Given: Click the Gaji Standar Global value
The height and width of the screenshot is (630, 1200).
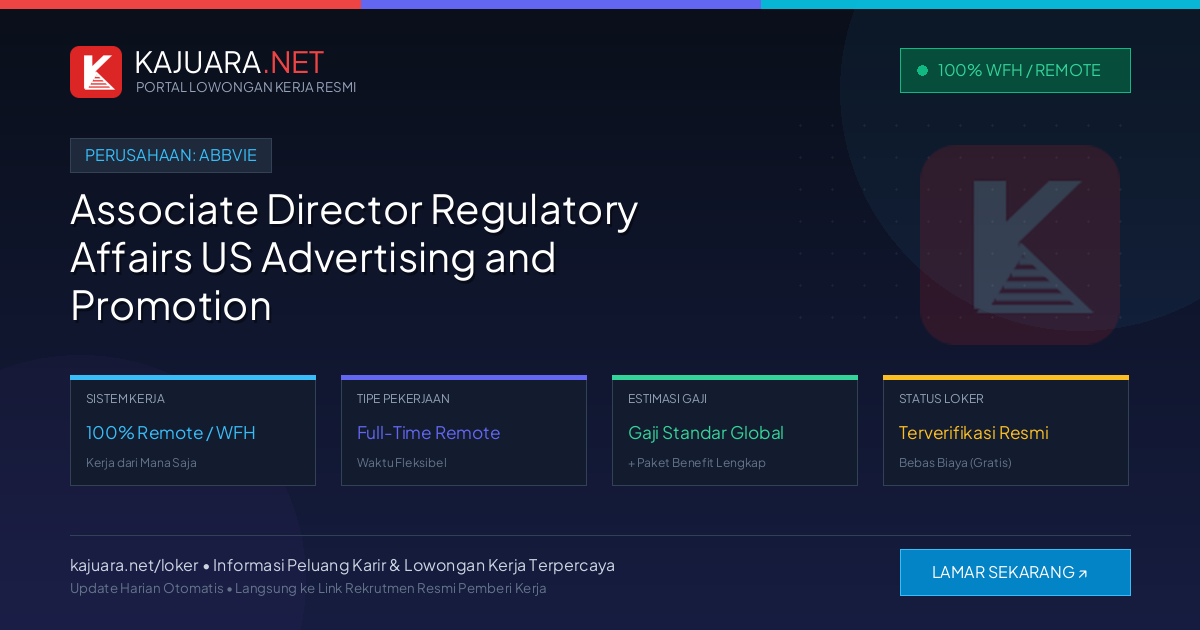Looking at the screenshot, I should pos(706,433).
